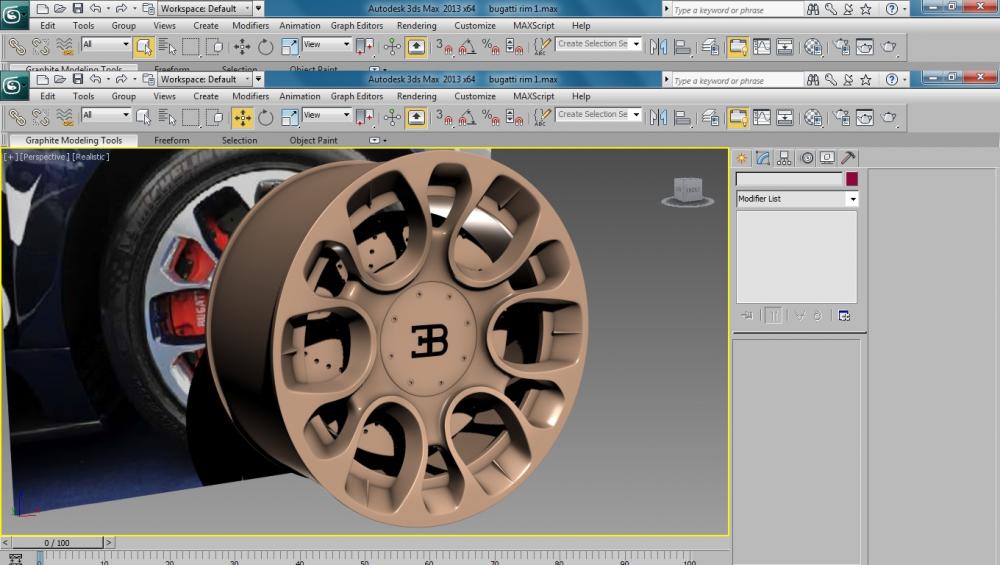Click the object name field in Modify panel
This screenshot has height=565, width=1000.
coord(790,179)
